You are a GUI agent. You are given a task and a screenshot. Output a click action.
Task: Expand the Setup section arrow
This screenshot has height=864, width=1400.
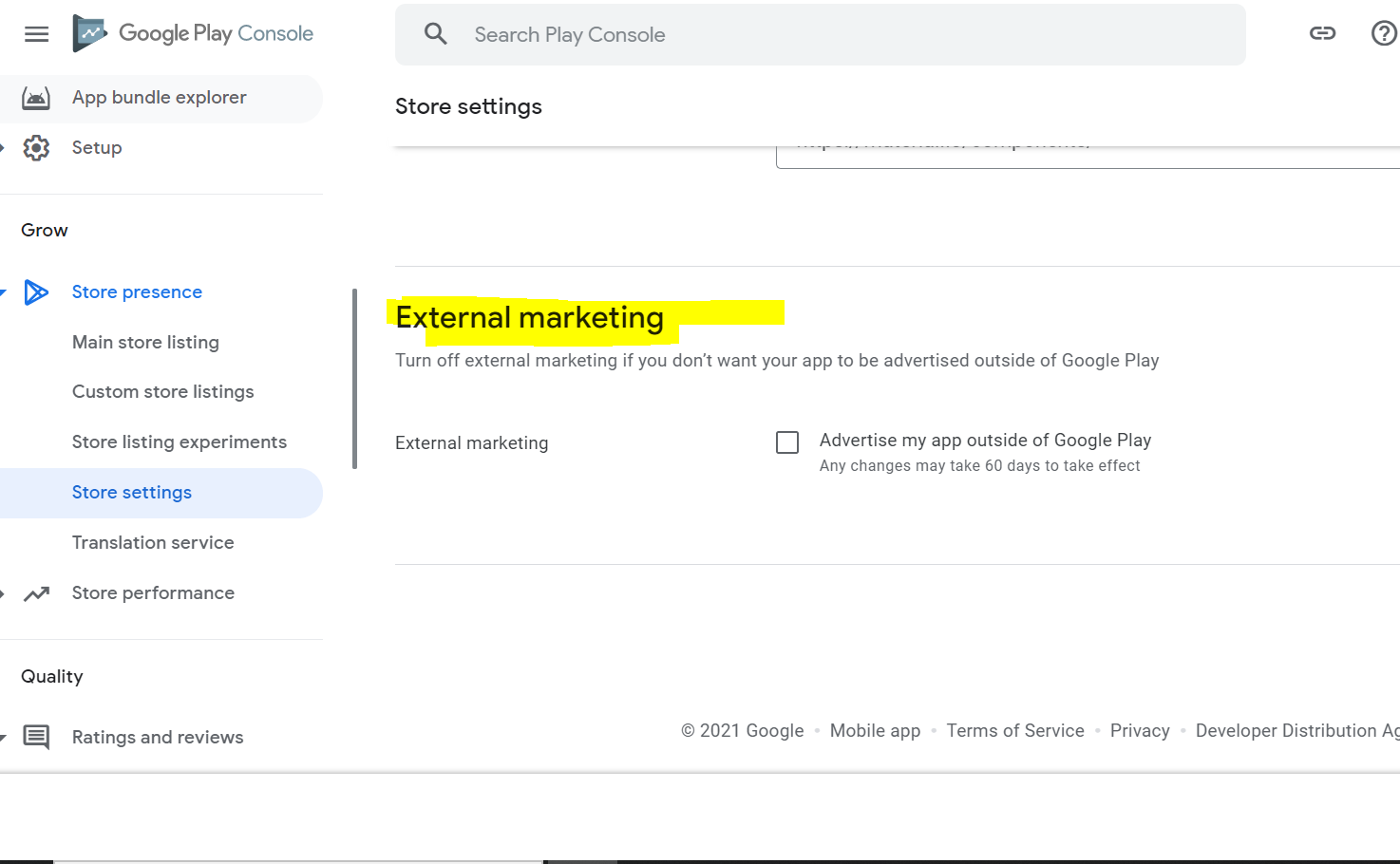pyautogui.click(x=3, y=148)
